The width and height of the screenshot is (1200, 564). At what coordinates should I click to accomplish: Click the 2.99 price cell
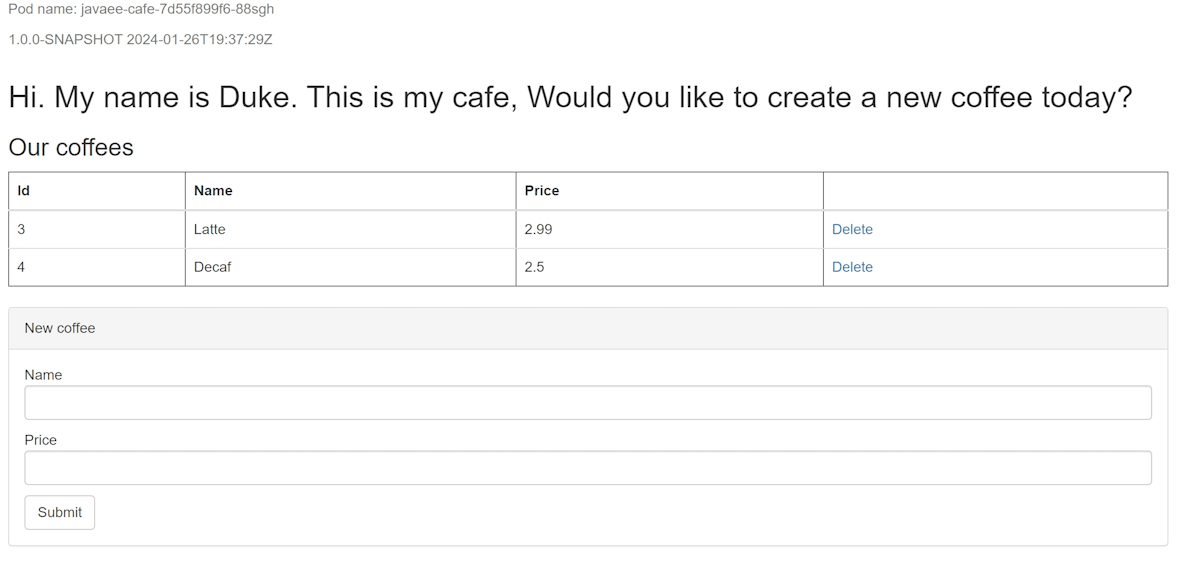(x=538, y=229)
